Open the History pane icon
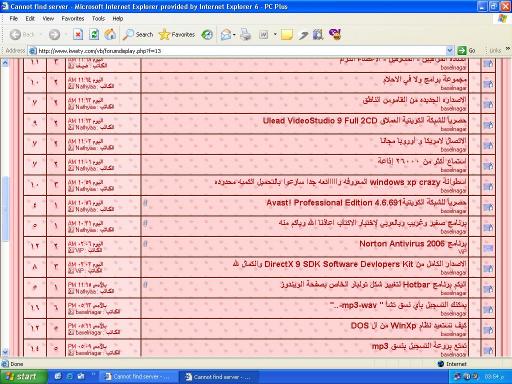Viewport: 512px width, 384px height. (207, 34)
